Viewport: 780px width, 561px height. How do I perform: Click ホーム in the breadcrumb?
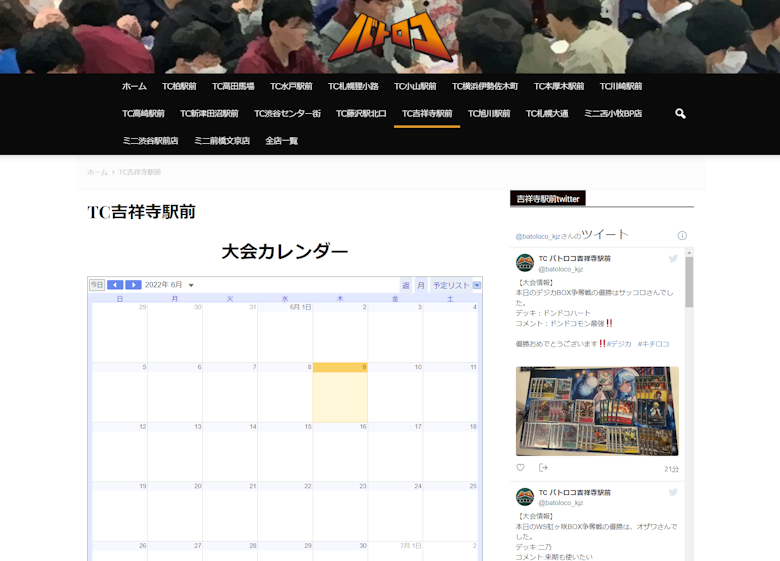pos(98,172)
